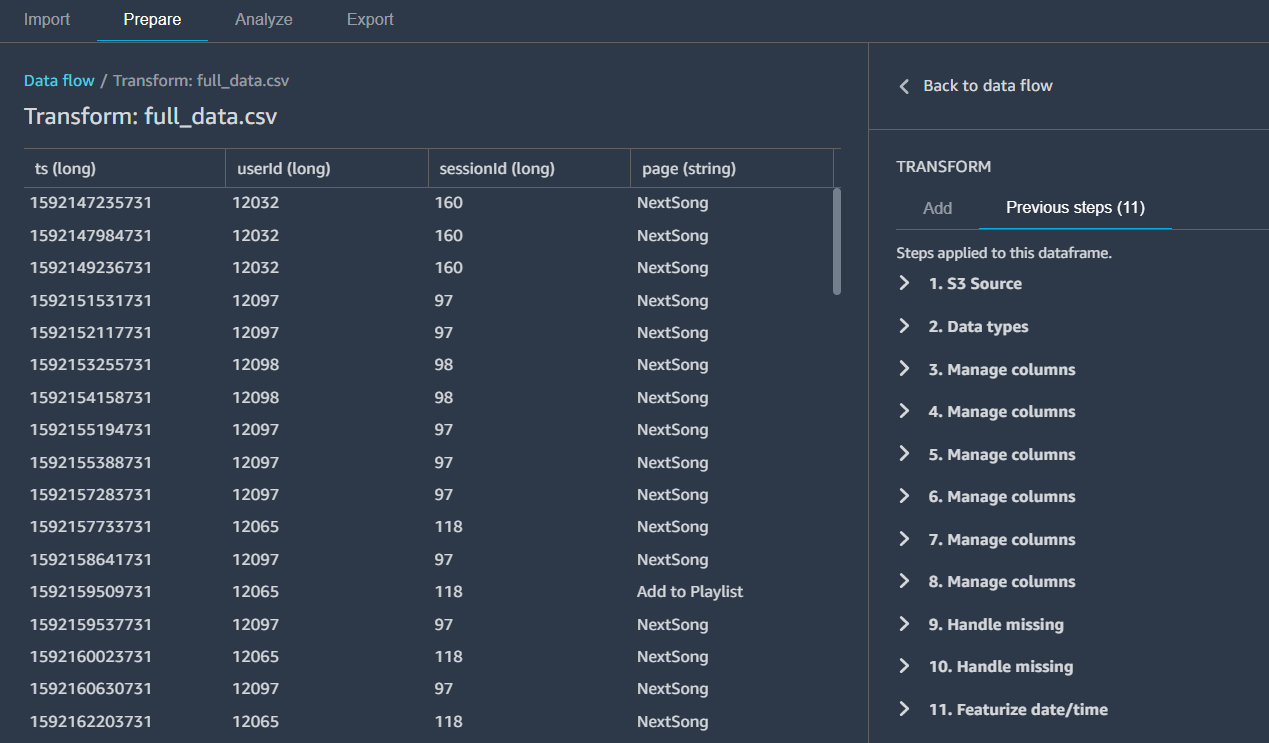Expand step 6. Manage columns
1269x743 pixels.
(x=904, y=496)
